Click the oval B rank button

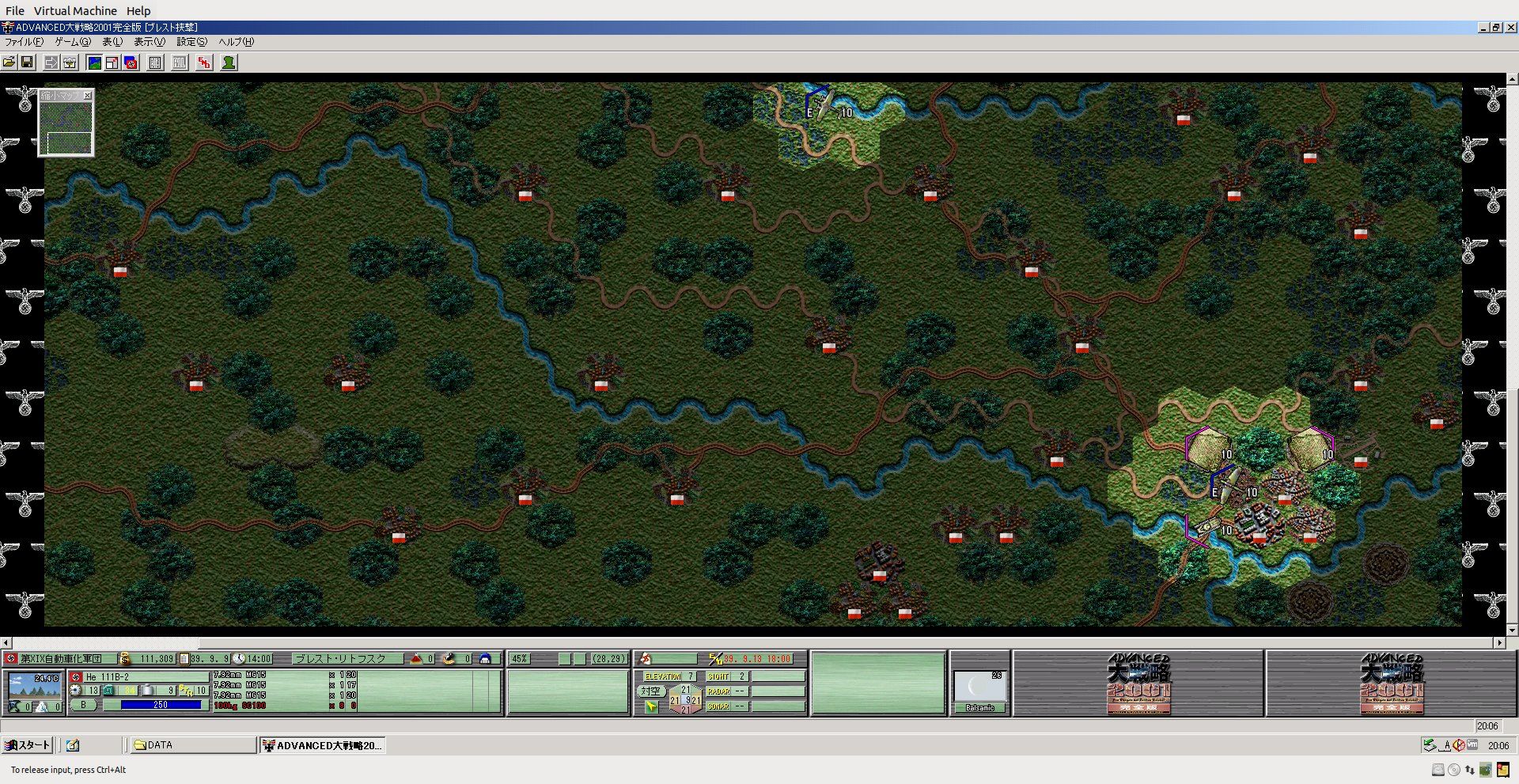pos(83,705)
